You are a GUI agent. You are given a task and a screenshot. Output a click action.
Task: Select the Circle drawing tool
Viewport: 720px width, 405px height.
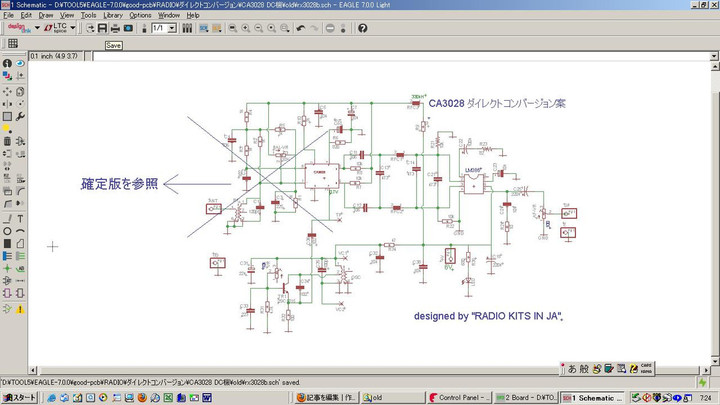pyautogui.click(x=8, y=231)
